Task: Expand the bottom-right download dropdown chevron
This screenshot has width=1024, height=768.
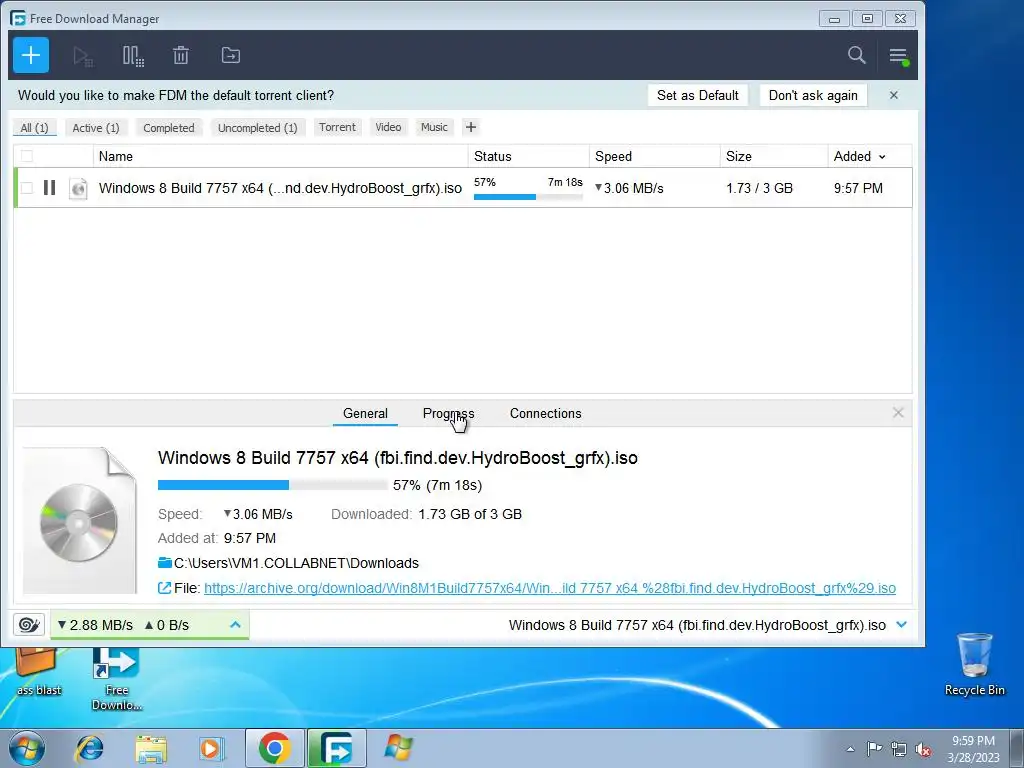Action: pos(902,625)
